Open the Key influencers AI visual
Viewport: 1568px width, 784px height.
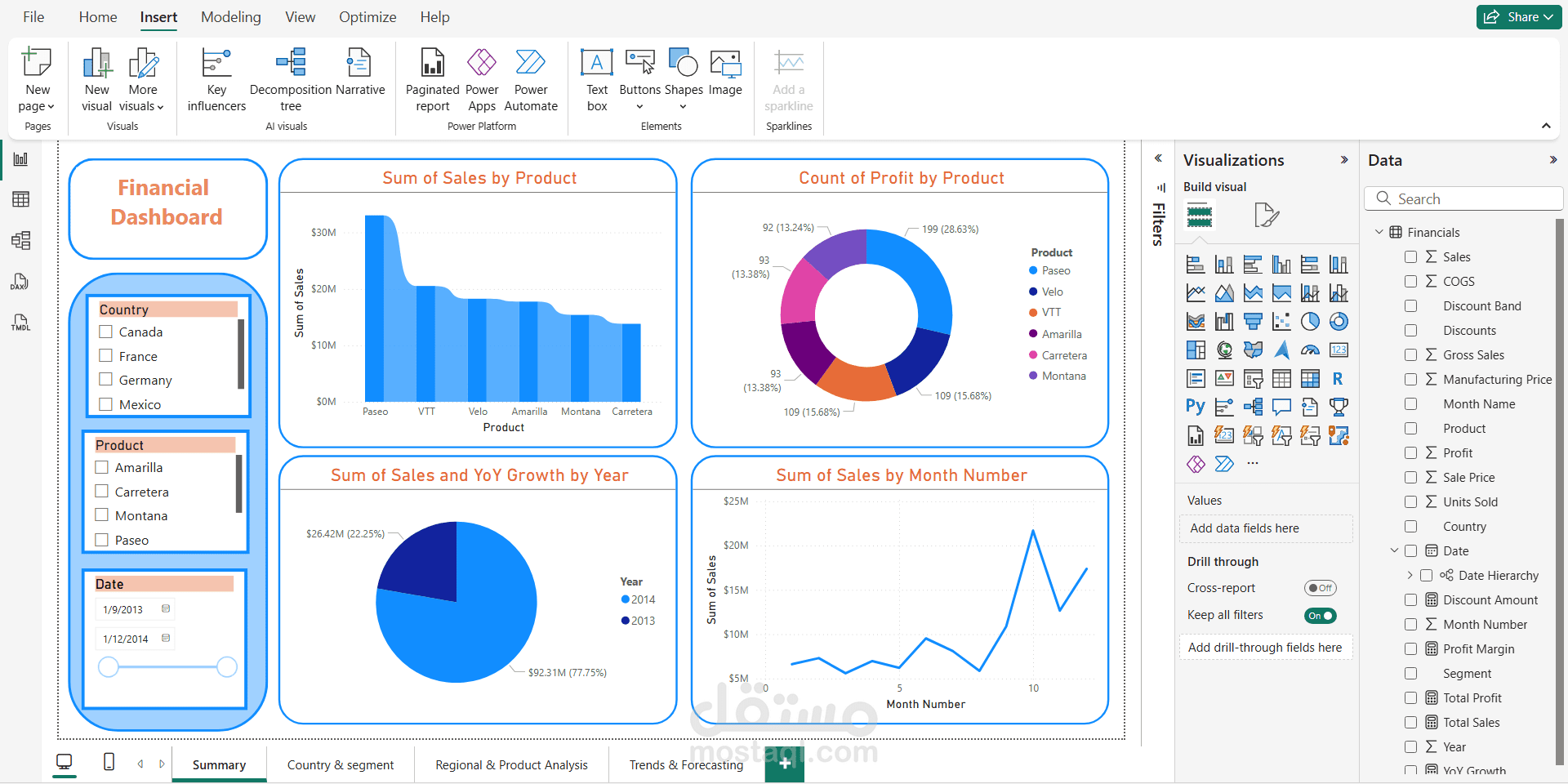215,78
